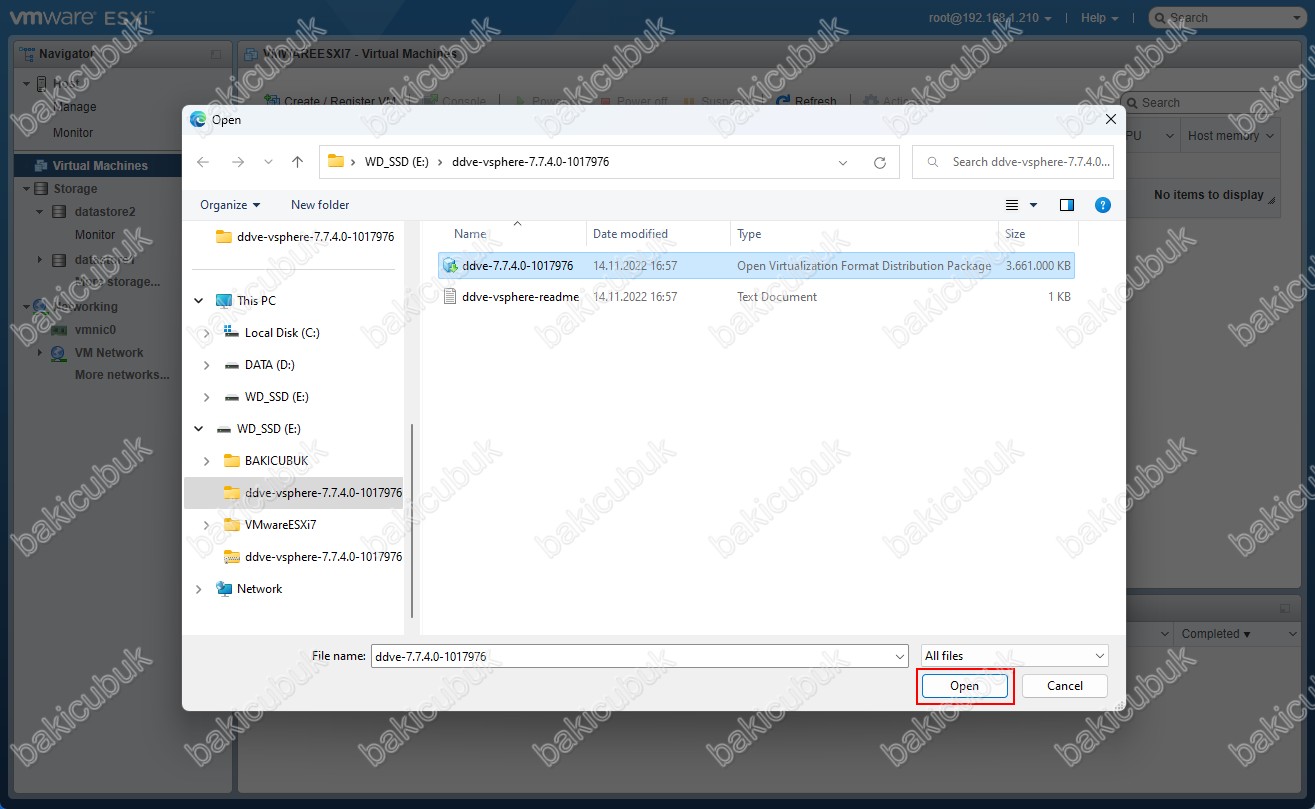Open the File name dropdown arrow
The width and height of the screenshot is (1315, 809).
pos(899,656)
